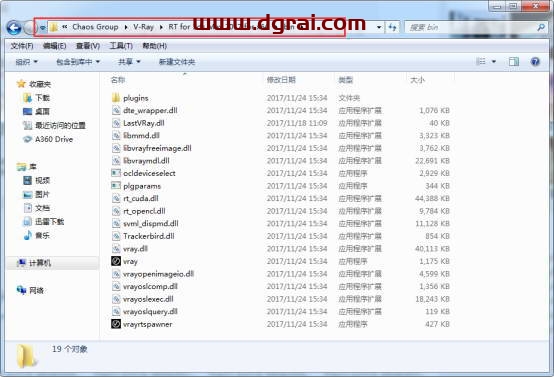Go back using the Back arrow button
This screenshot has height=377, width=554.
(14, 28)
